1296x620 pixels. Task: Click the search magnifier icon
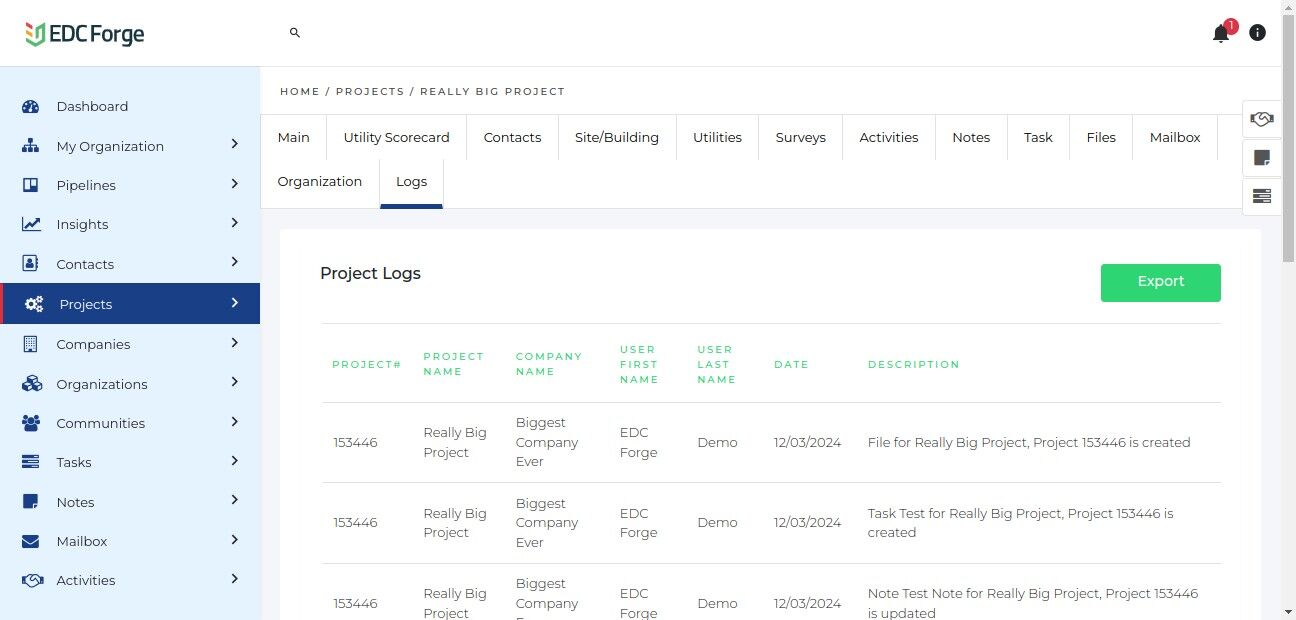tap(295, 33)
